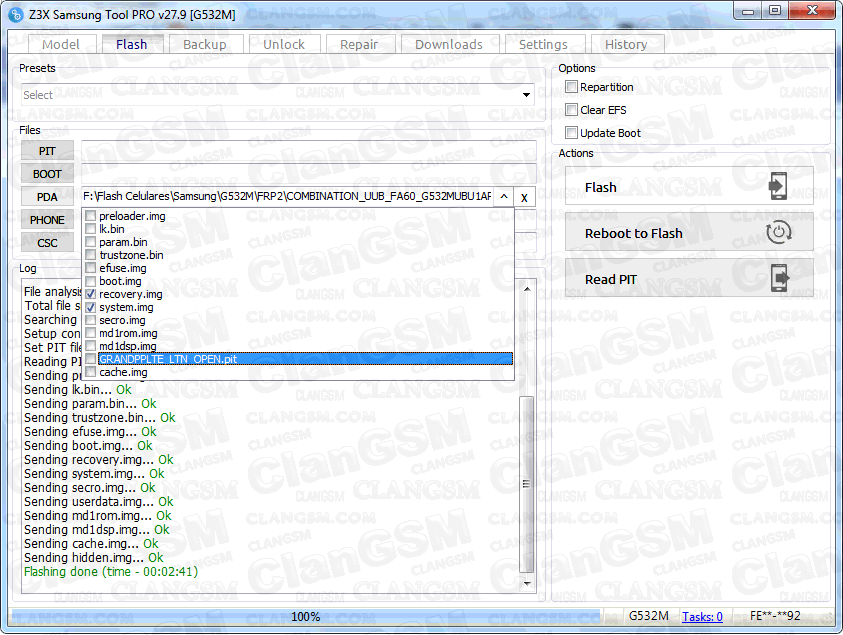Image resolution: width=843 pixels, height=635 pixels.
Task: Enable the Repartition option
Action: click(x=571, y=87)
